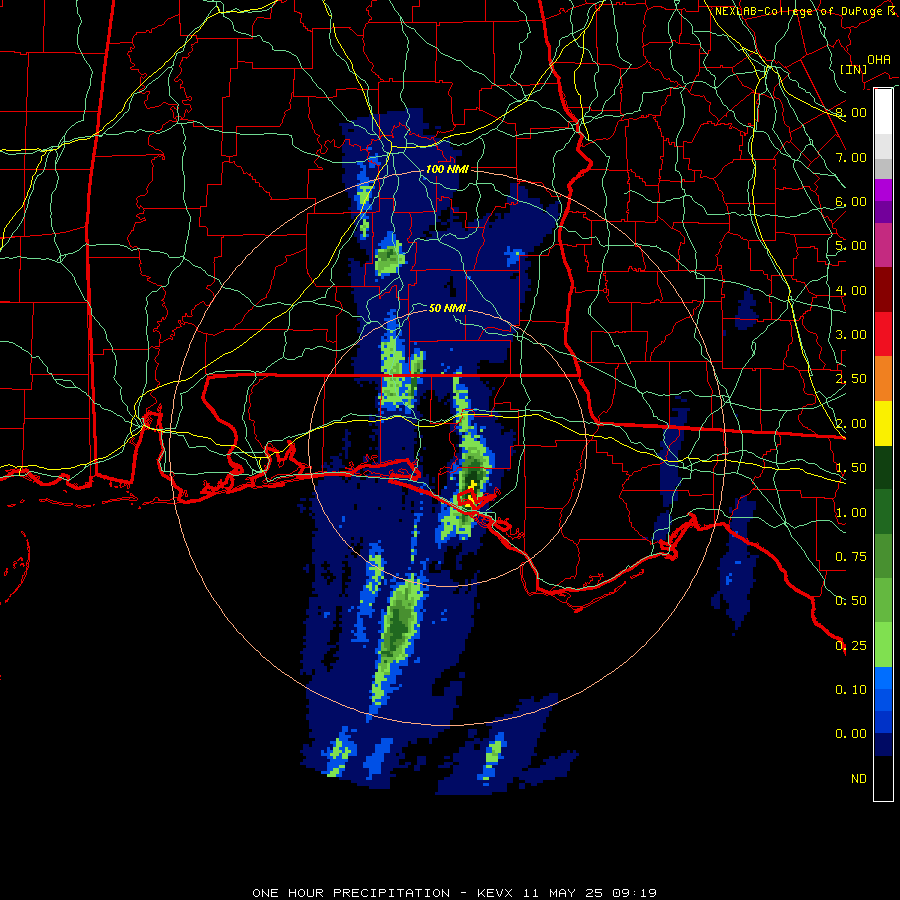Select the black ND legend swatch

point(883,778)
